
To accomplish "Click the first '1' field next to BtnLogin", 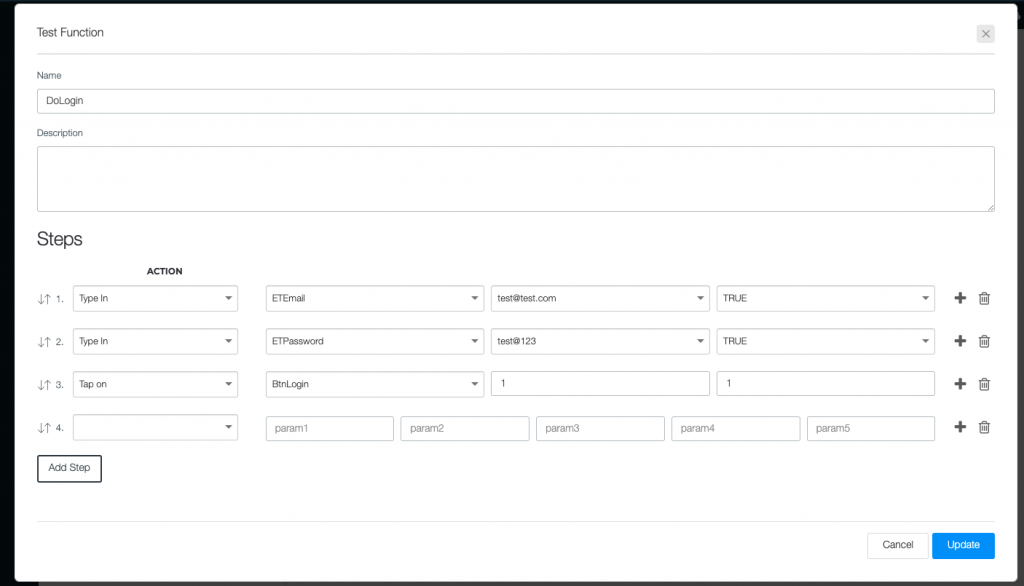I will pos(600,383).
